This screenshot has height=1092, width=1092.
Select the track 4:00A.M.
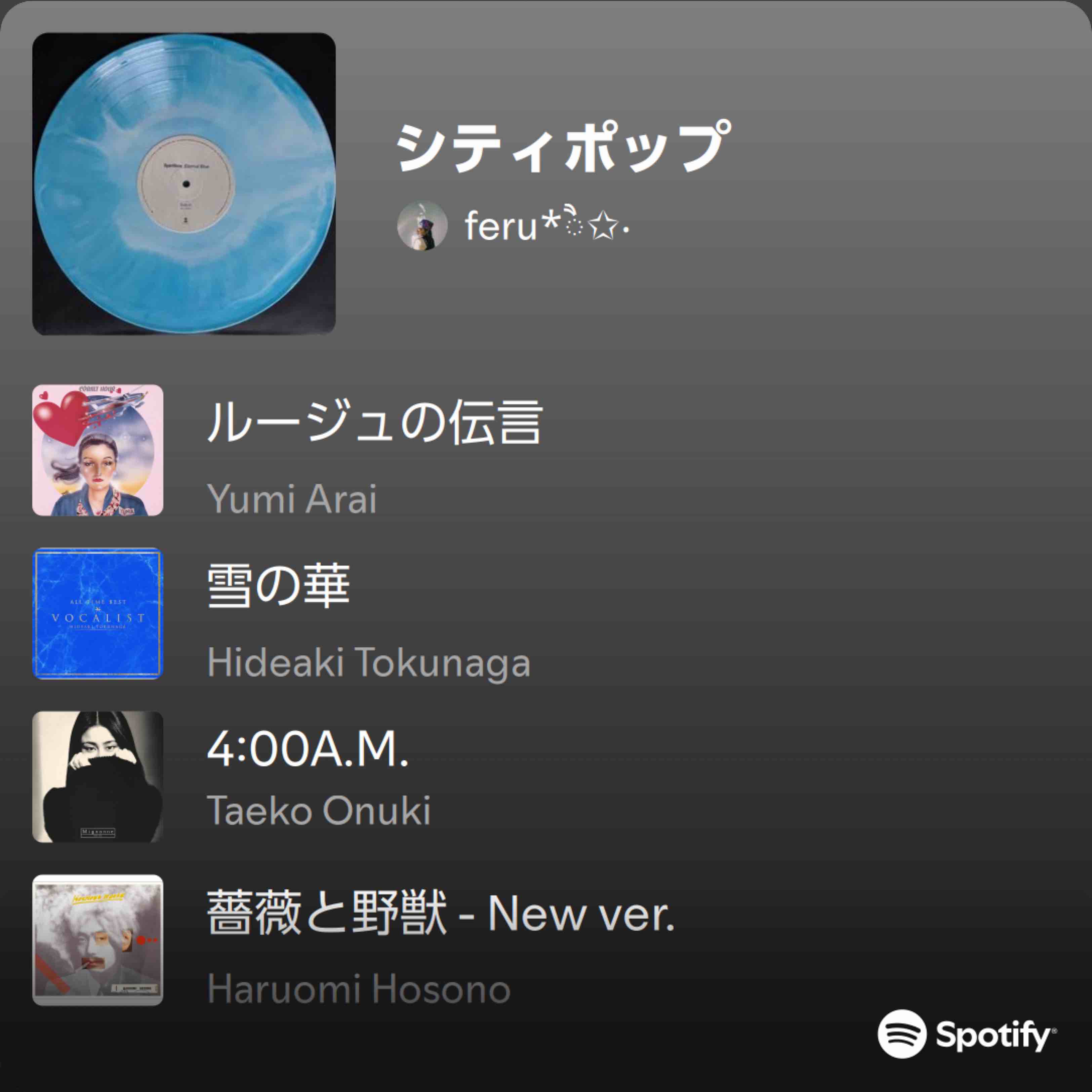(x=308, y=750)
